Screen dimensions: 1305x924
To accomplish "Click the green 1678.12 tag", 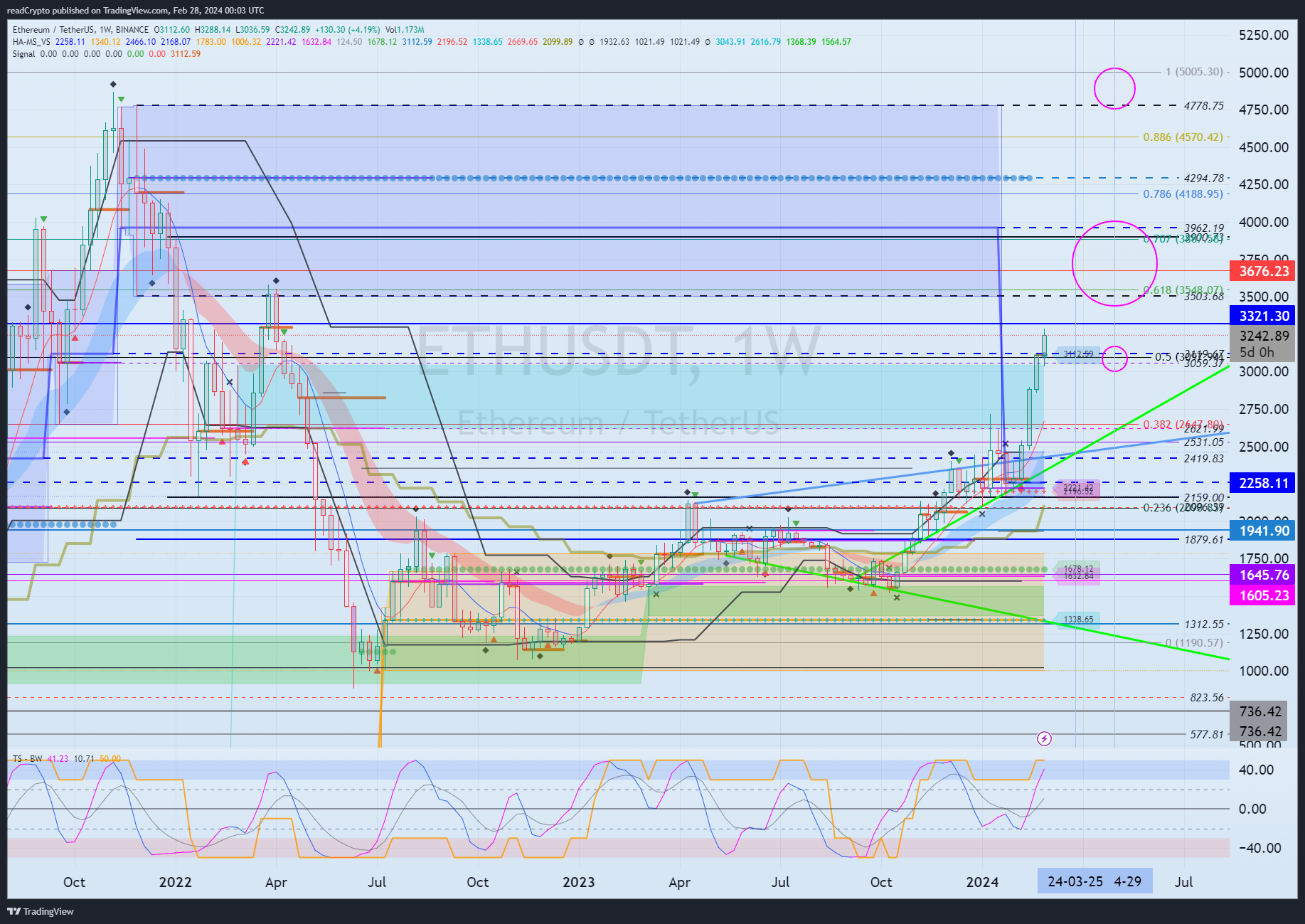I will pyautogui.click(x=1078, y=569).
